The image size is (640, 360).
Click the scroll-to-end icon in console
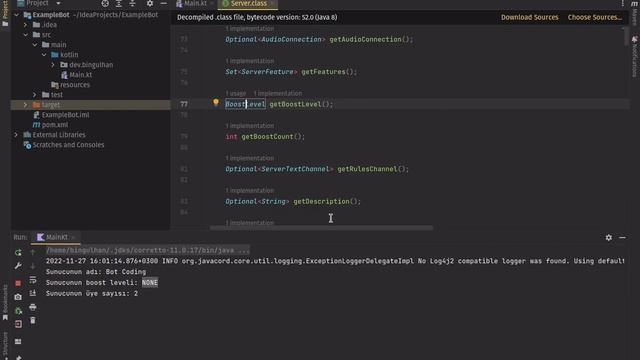(x=33, y=293)
